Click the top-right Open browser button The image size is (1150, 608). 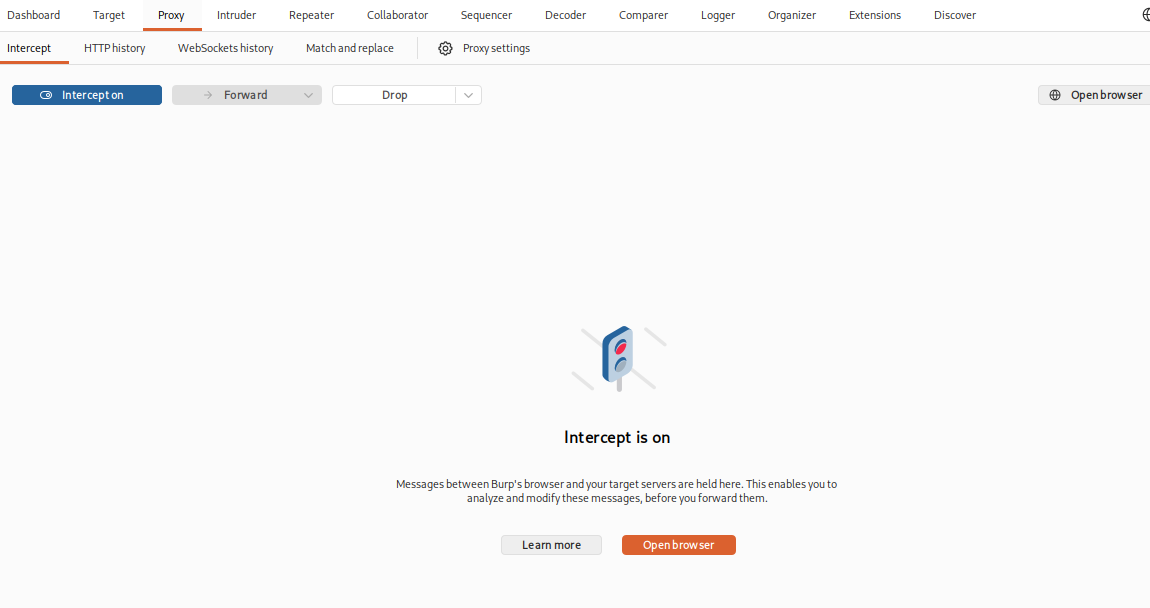point(1094,95)
